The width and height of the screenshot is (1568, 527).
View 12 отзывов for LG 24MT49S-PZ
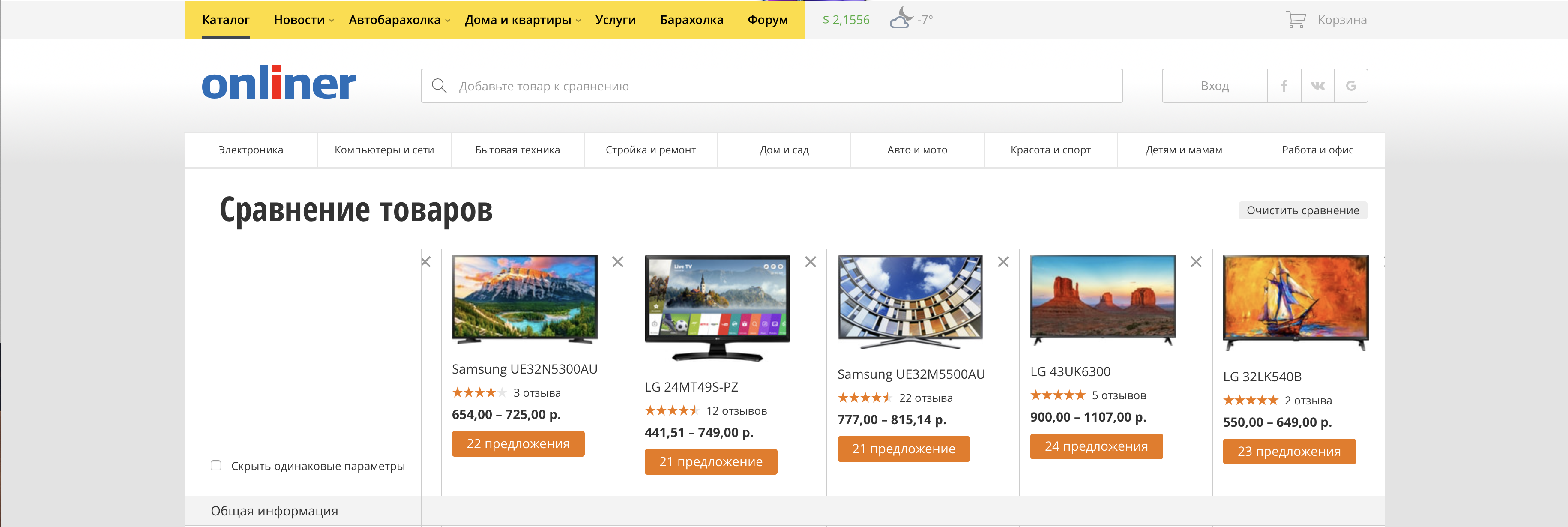[736, 411]
